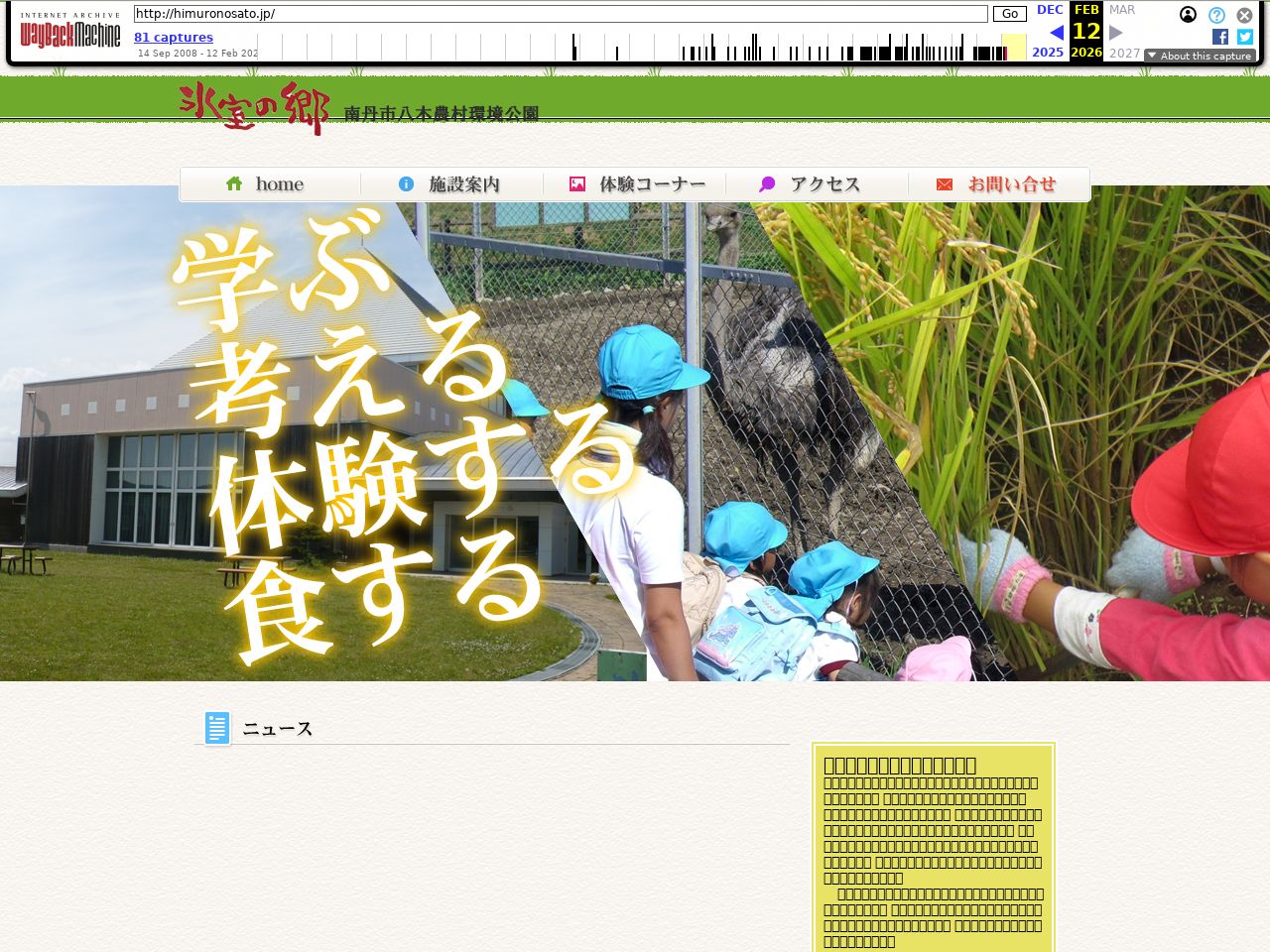The image size is (1270, 952).
Task: Click the URL input field in Wayback toolbar
Action: 561,14
